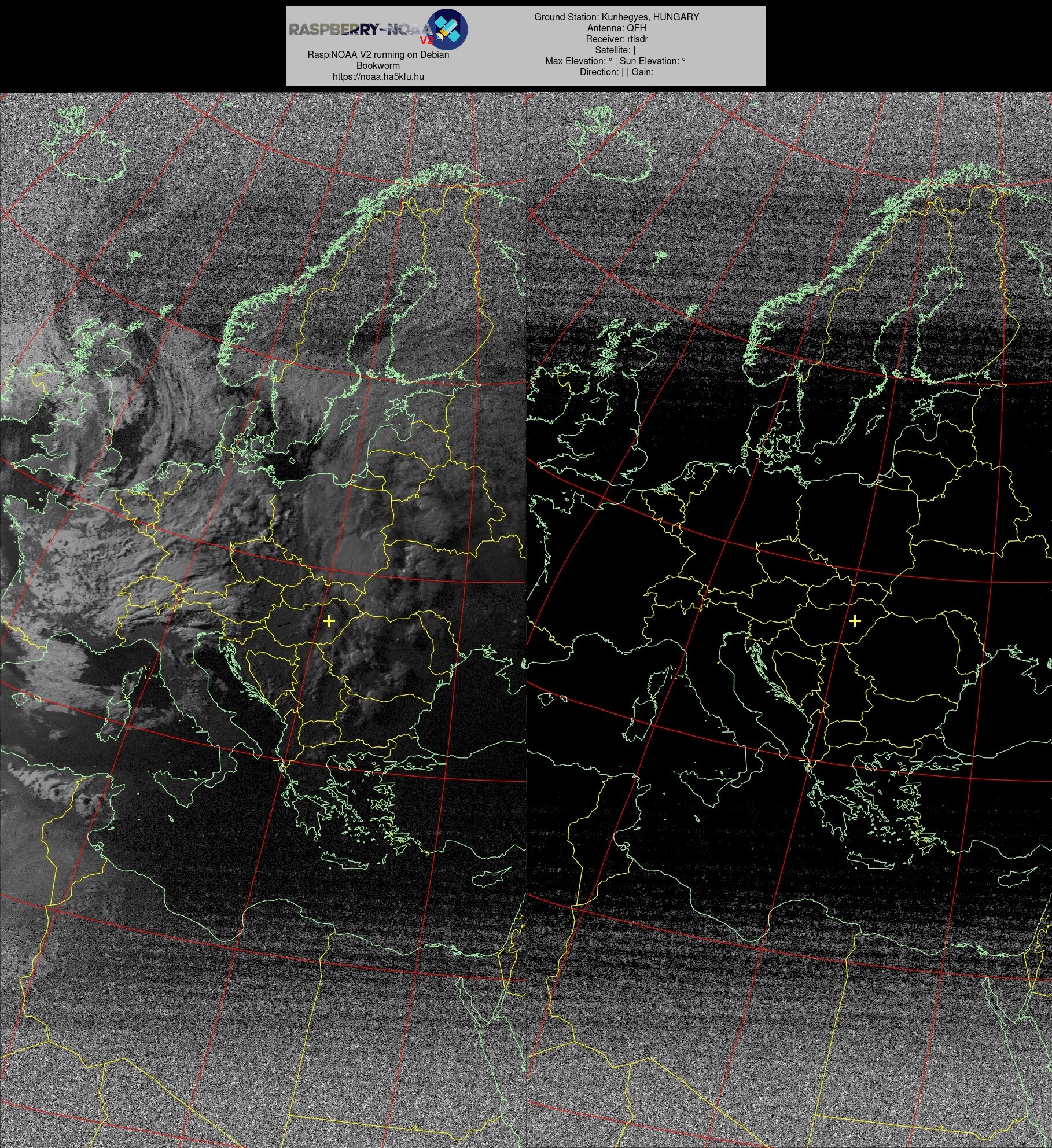Click the yellow ground station cross on left image
This screenshot has height=1148, width=1052.
[329, 621]
